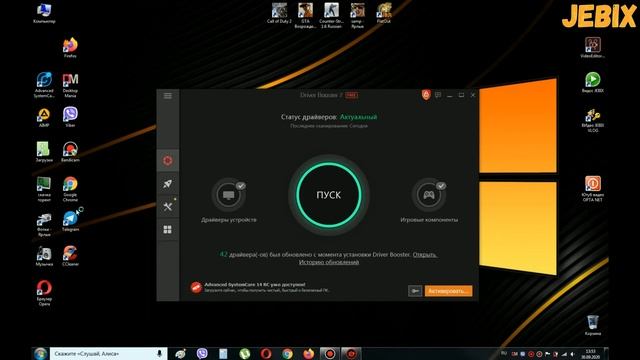Viewport: 640px width, 360px height.
Task: Select the Advanced SystemCare desktop shortcut
Action: [44, 85]
